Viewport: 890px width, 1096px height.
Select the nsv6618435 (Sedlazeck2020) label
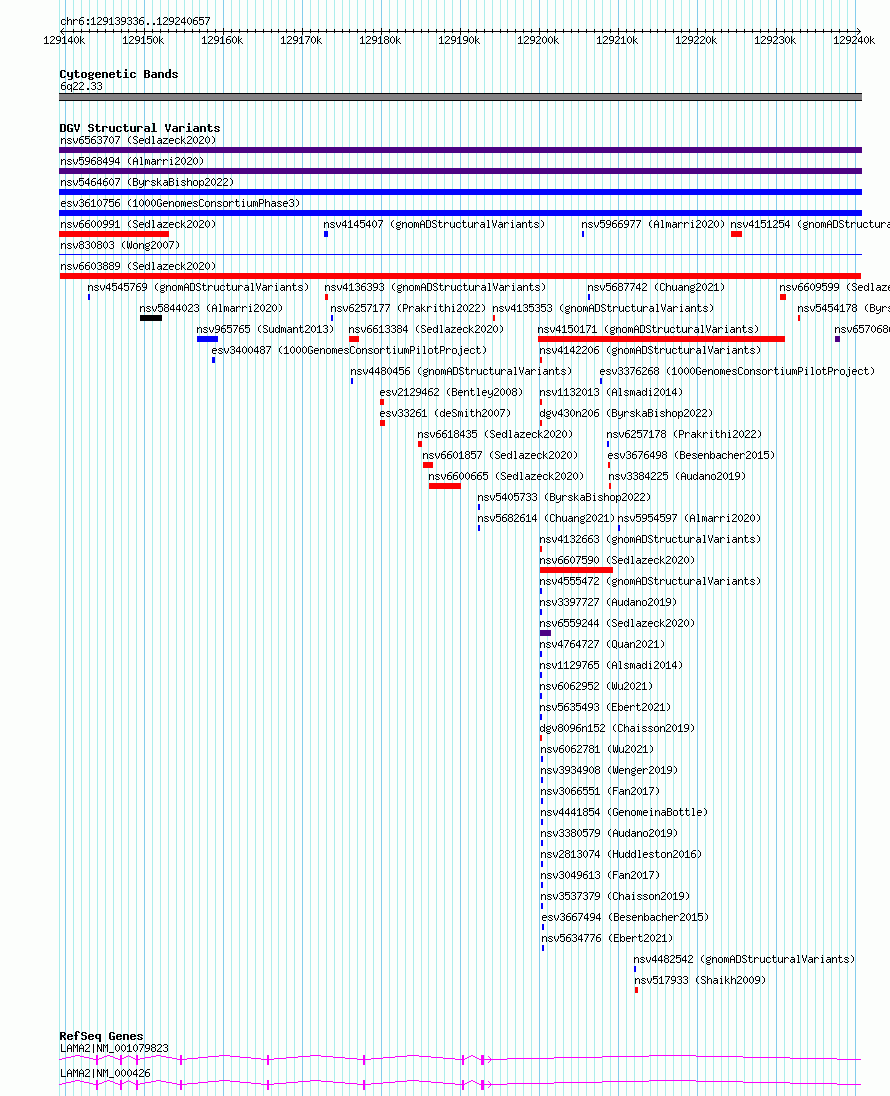tap(495, 434)
